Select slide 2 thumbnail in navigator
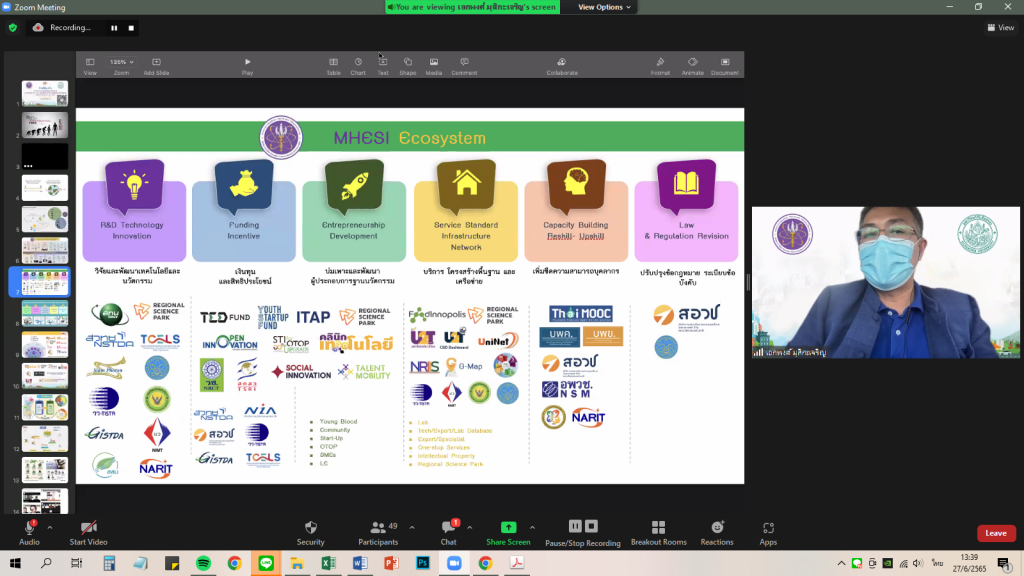Image resolution: width=1024 pixels, height=576 pixels. [x=44, y=125]
